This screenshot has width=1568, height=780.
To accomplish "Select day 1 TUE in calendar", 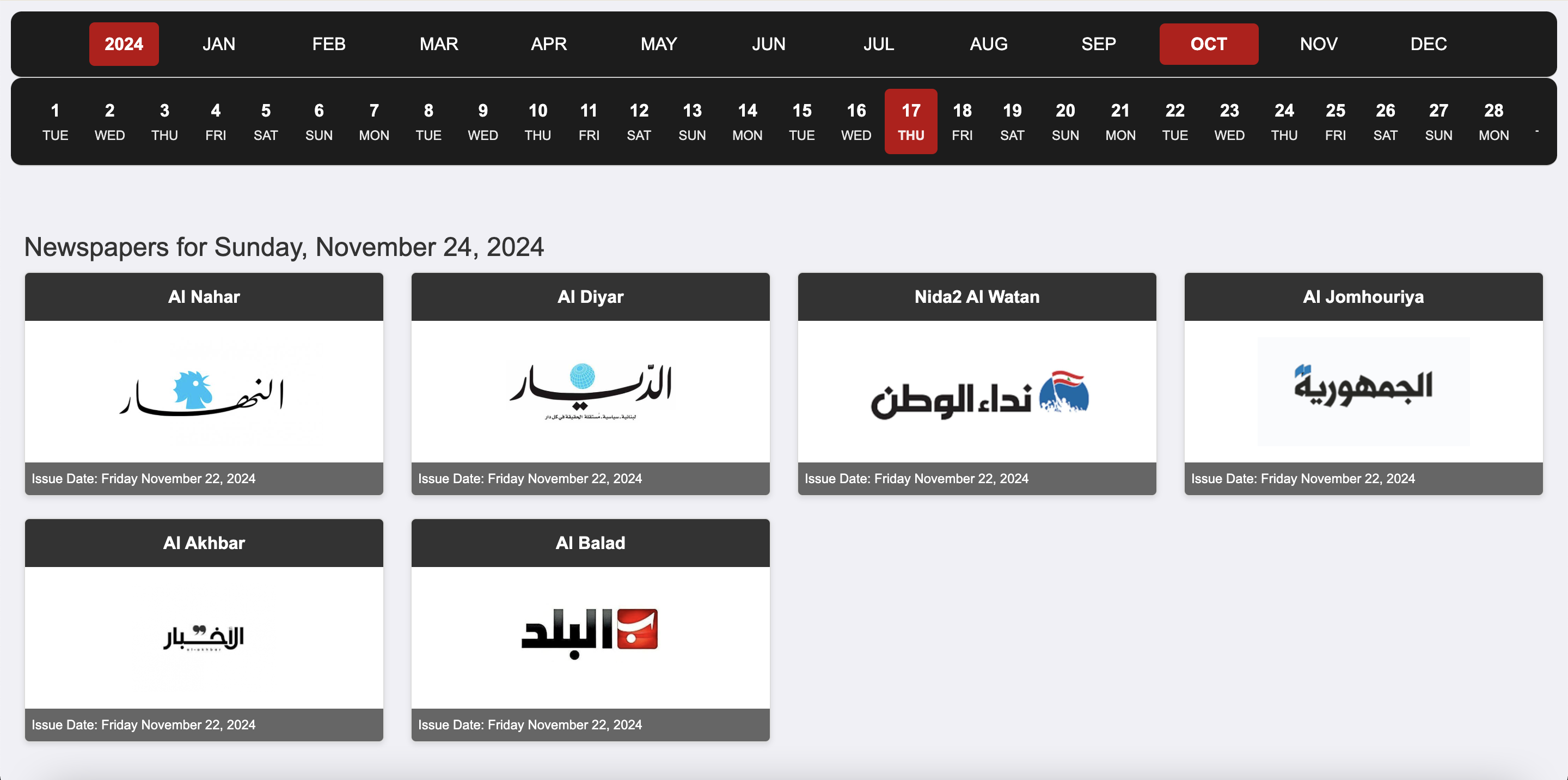I will [55, 122].
